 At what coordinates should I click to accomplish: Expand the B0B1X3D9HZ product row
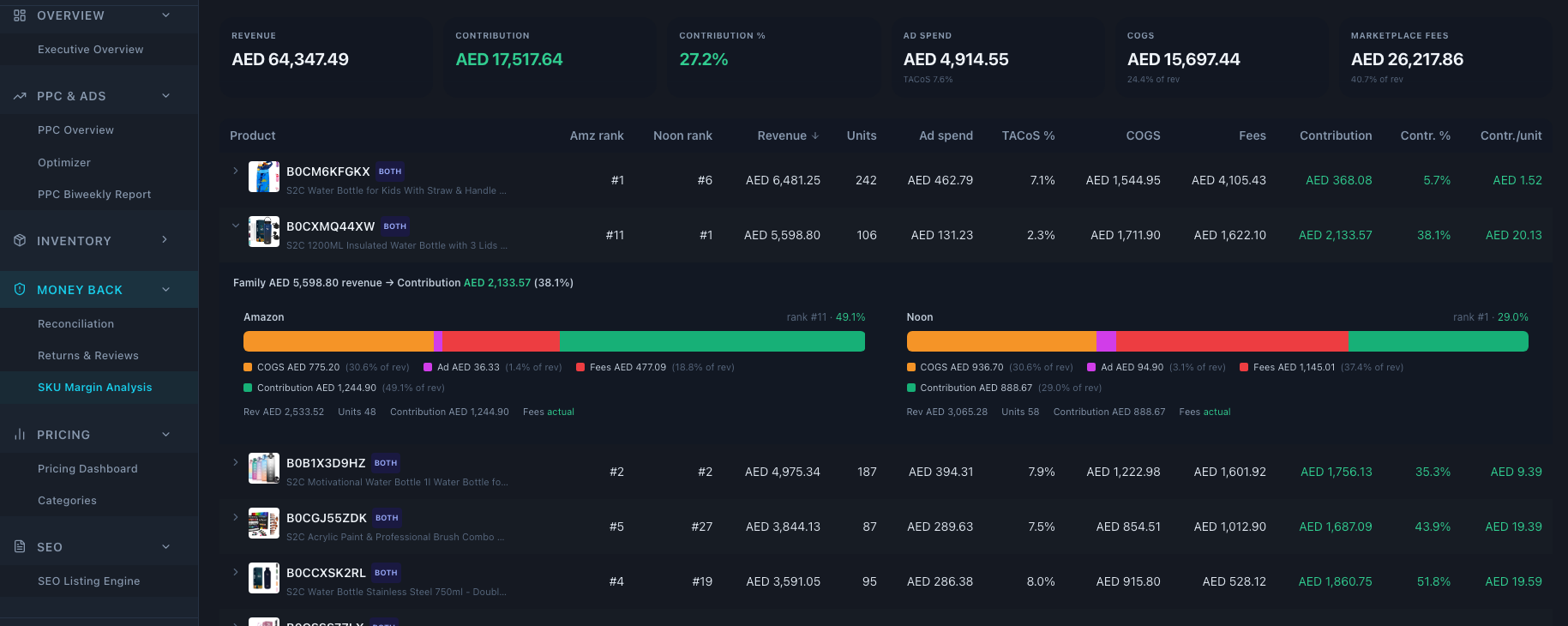[x=236, y=462]
